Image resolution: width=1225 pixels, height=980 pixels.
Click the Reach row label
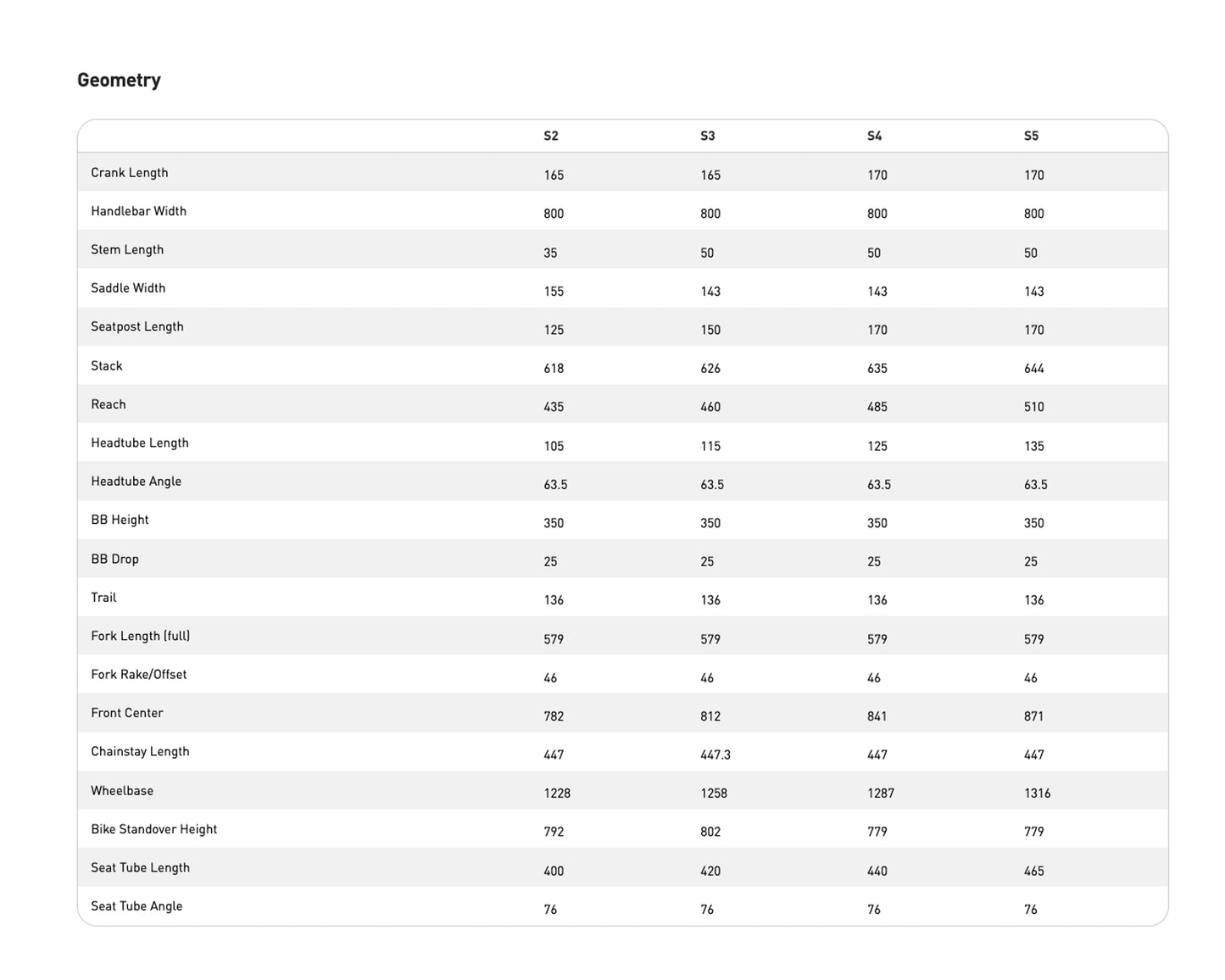click(109, 404)
